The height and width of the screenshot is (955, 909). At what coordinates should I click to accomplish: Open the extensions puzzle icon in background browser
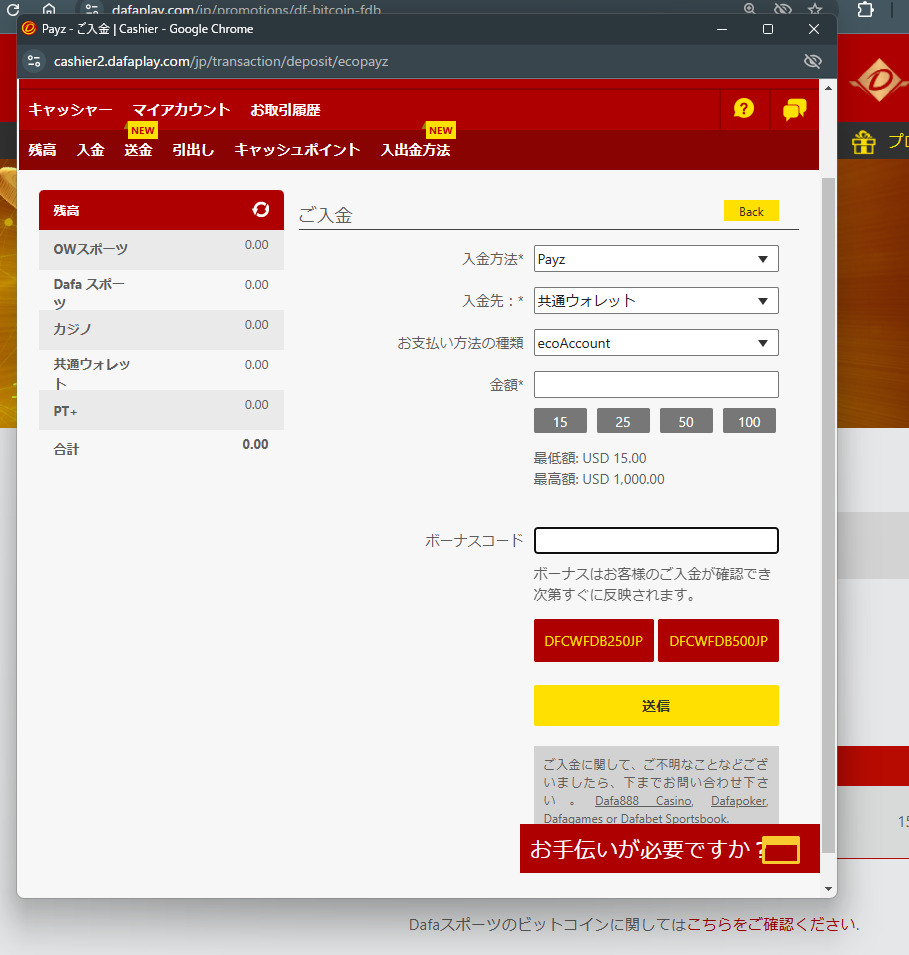(x=865, y=9)
